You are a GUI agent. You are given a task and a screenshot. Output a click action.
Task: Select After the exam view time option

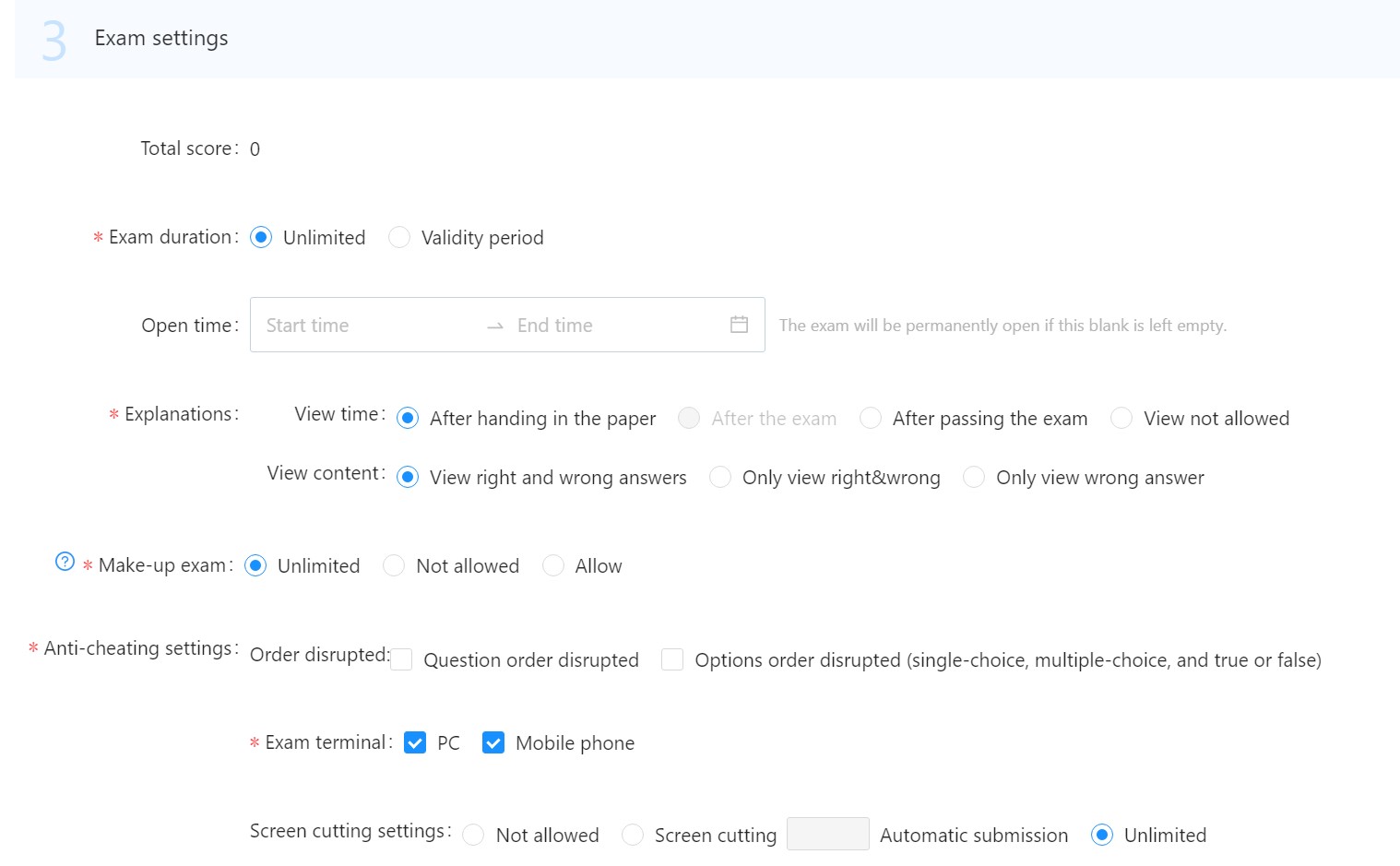point(689,418)
